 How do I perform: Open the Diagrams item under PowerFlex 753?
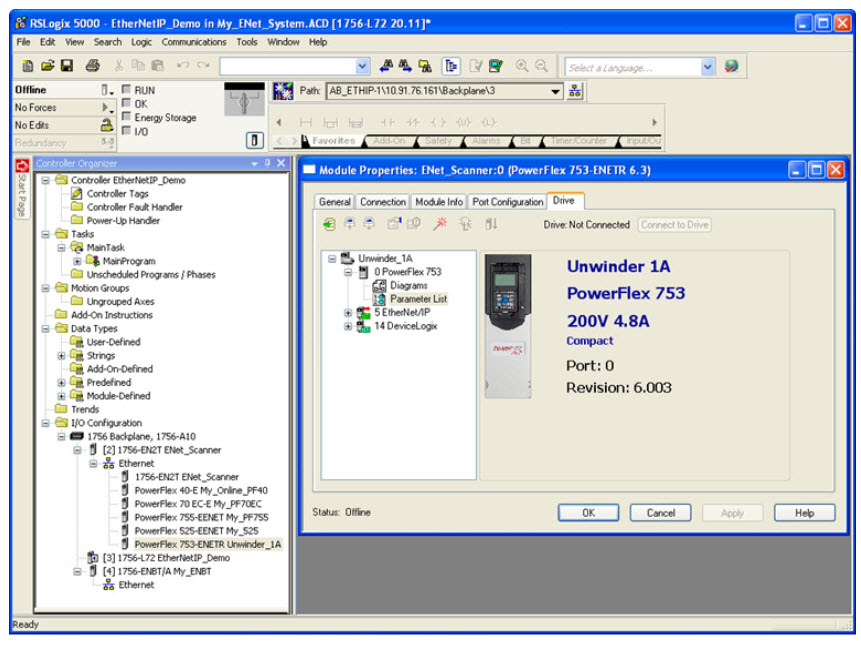point(408,285)
